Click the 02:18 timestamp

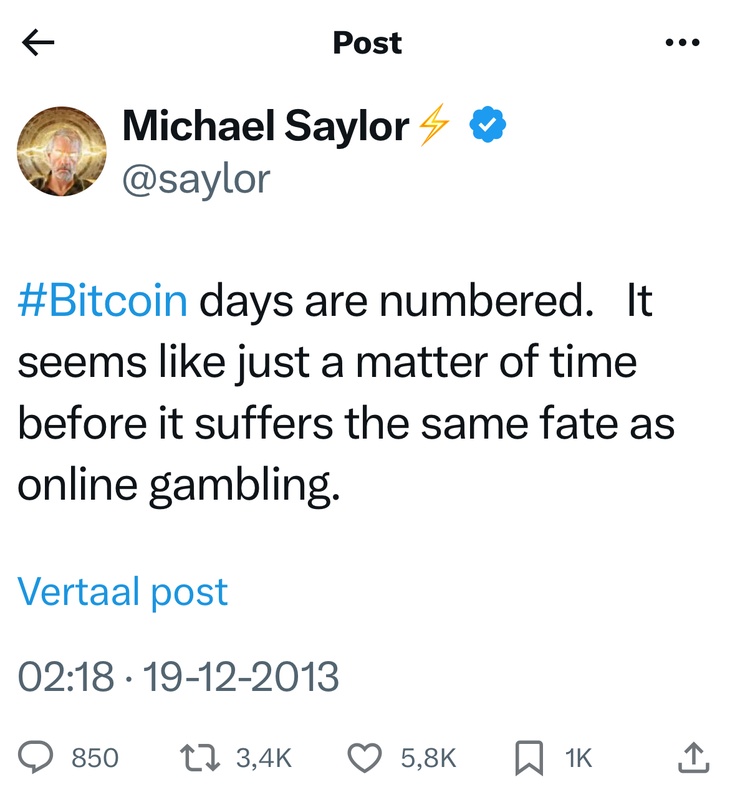click(66, 679)
